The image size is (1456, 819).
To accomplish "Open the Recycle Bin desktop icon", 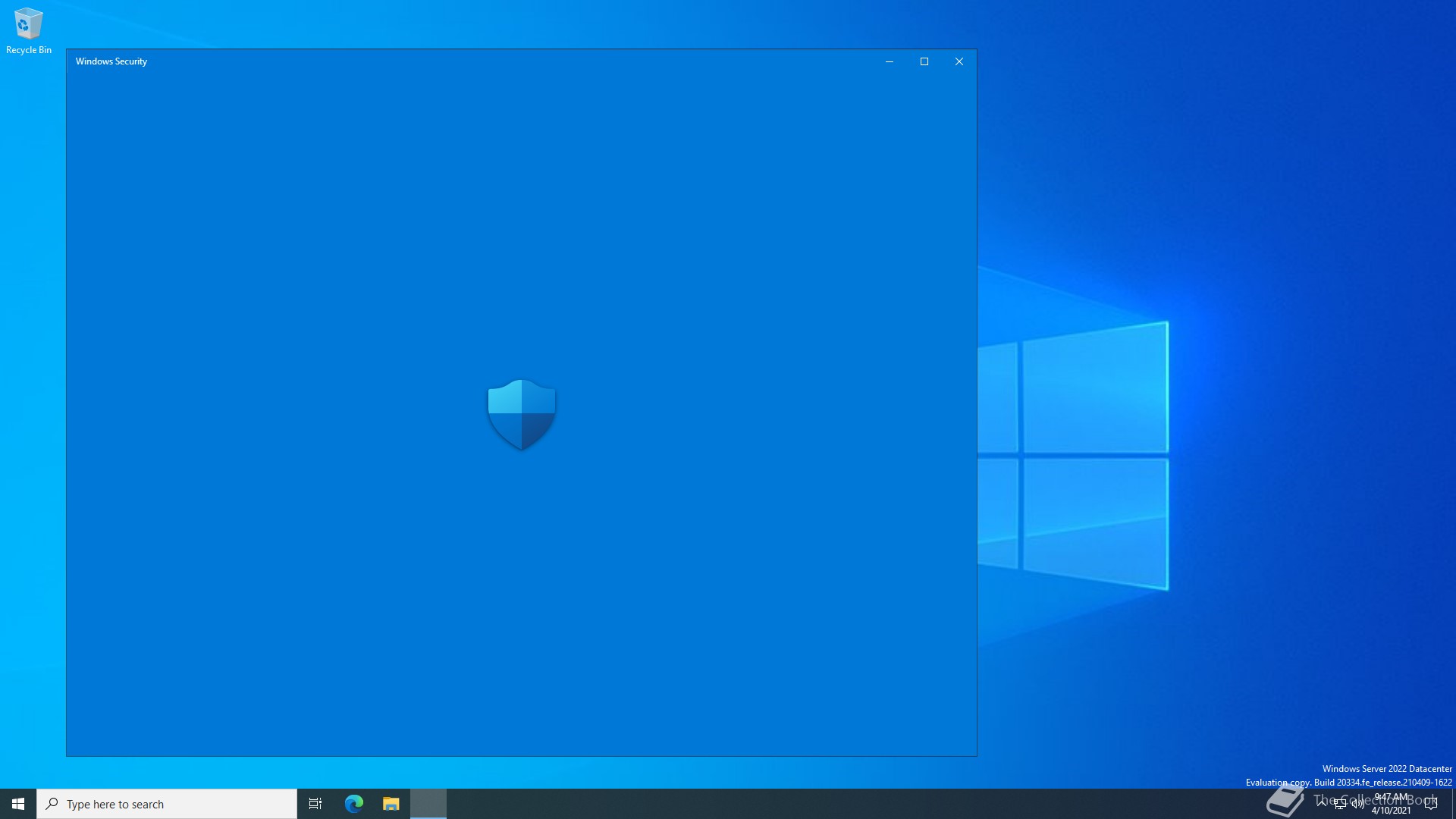I will coord(28,24).
